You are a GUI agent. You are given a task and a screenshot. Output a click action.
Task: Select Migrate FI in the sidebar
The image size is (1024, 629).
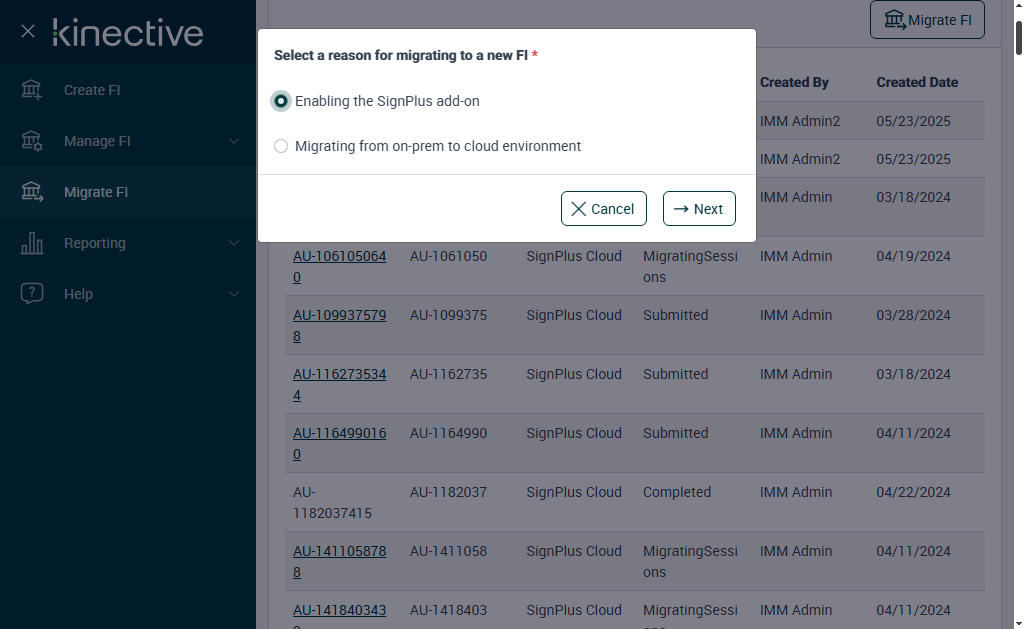coord(128,191)
